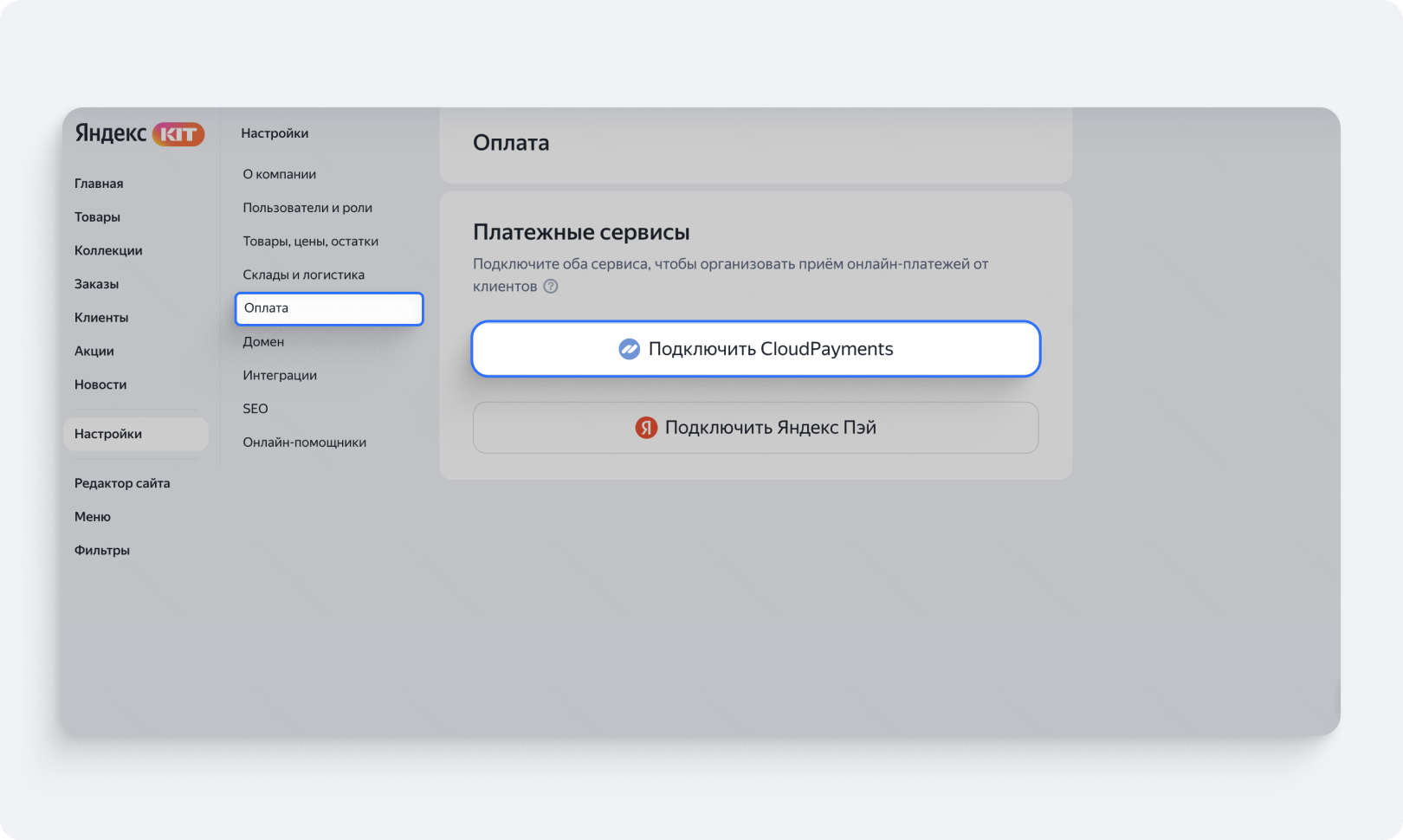
Task: Click the Яндекс Пэй logo icon
Action: pos(646,428)
